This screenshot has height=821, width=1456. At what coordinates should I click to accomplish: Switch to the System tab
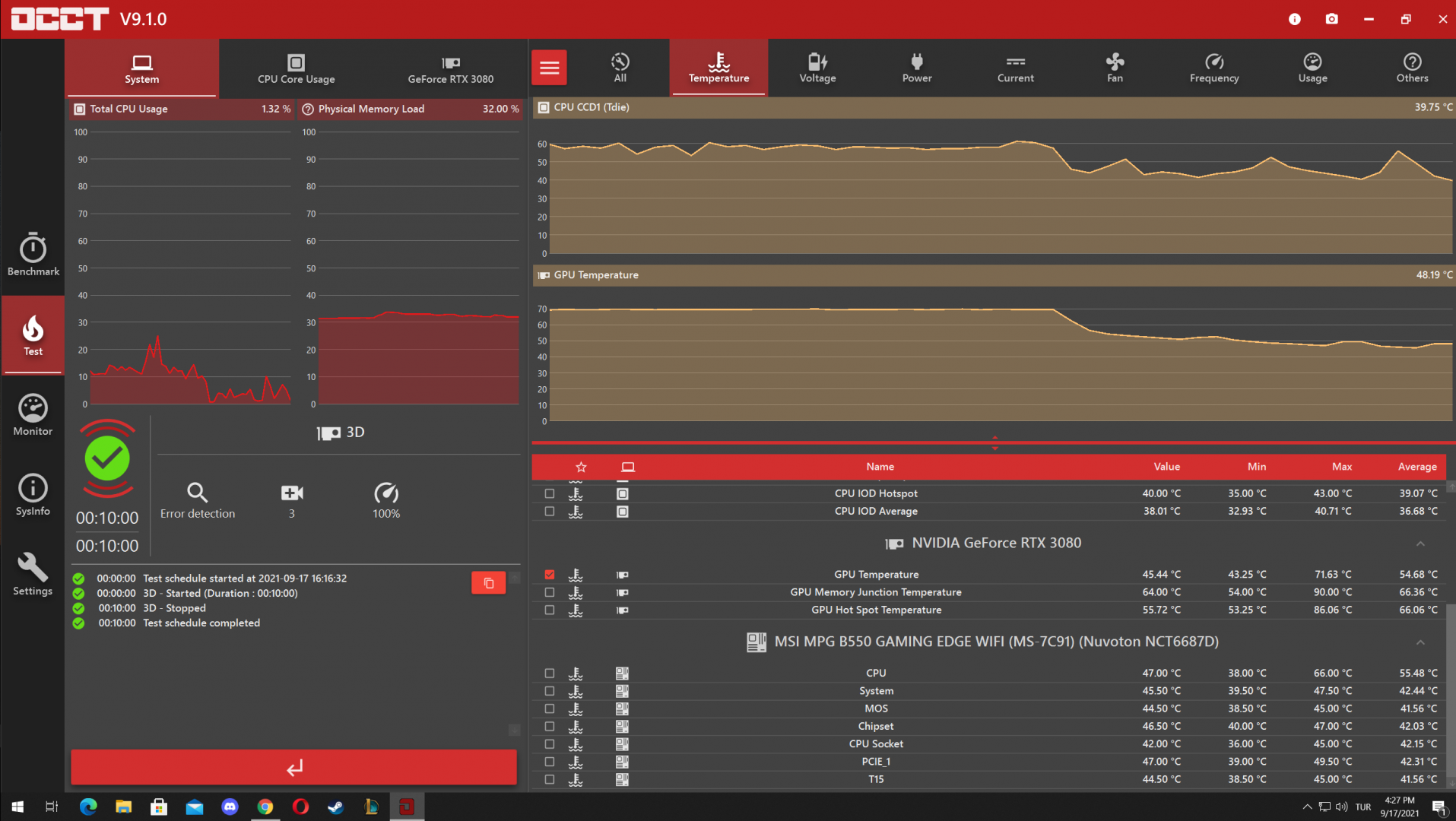tap(142, 68)
